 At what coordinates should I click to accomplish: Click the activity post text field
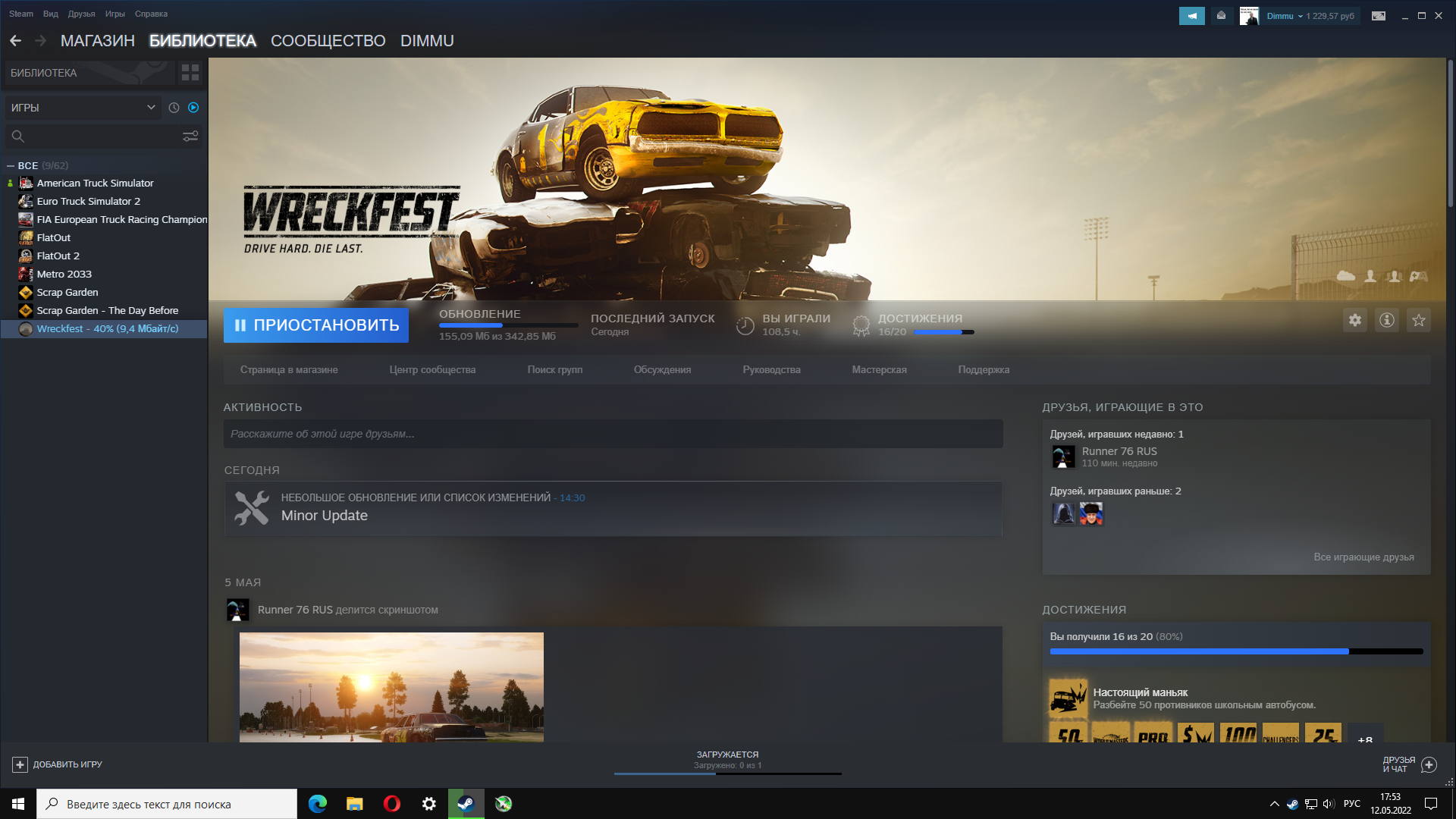613,434
